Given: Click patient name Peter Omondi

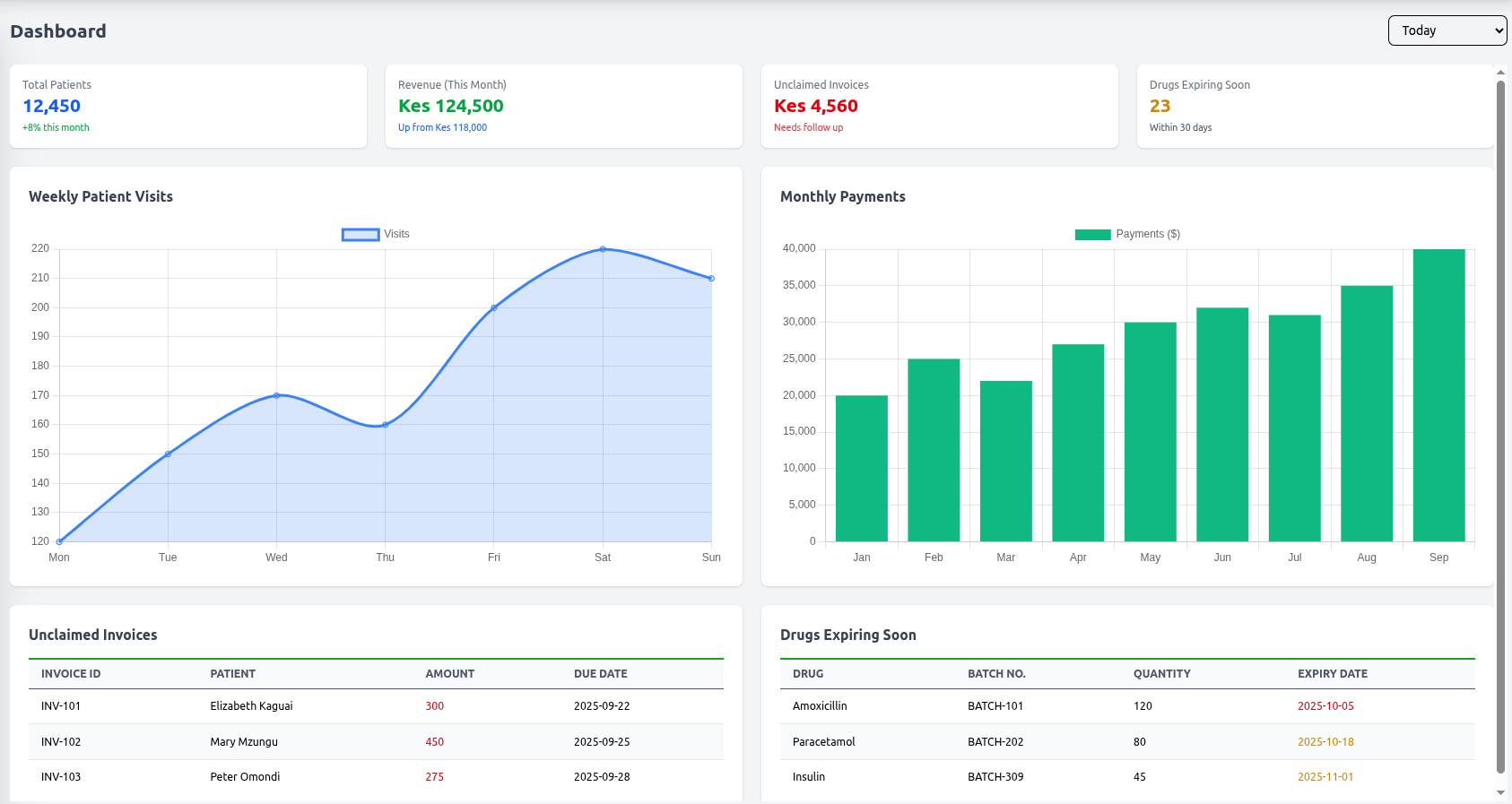Looking at the screenshot, I should point(245,777).
